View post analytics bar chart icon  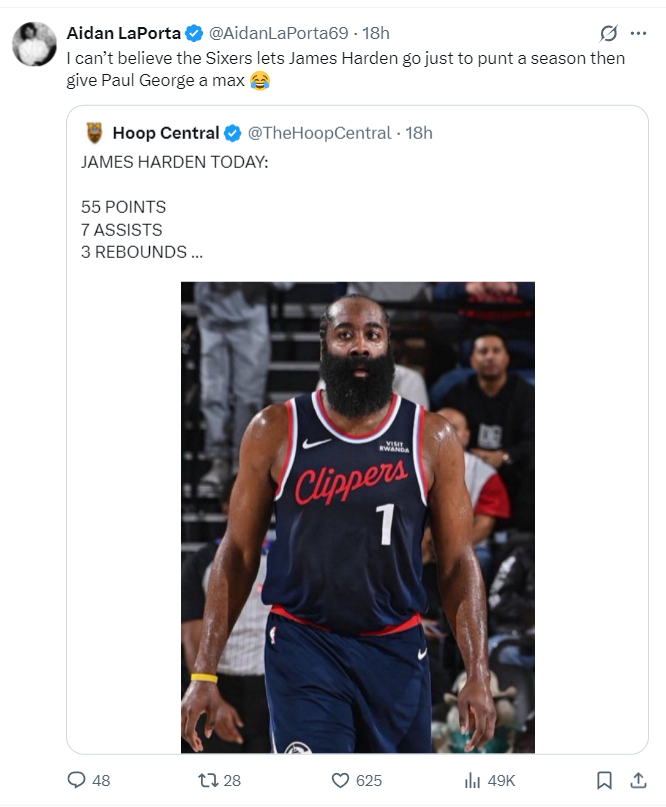pos(473,780)
